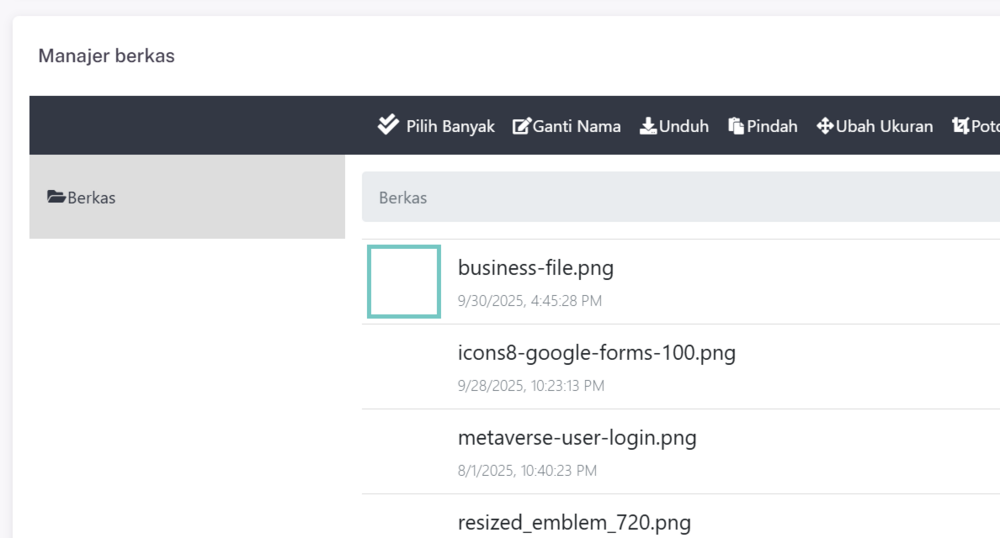
Task: Select the Pindah text in toolbar
Action: point(772,126)
